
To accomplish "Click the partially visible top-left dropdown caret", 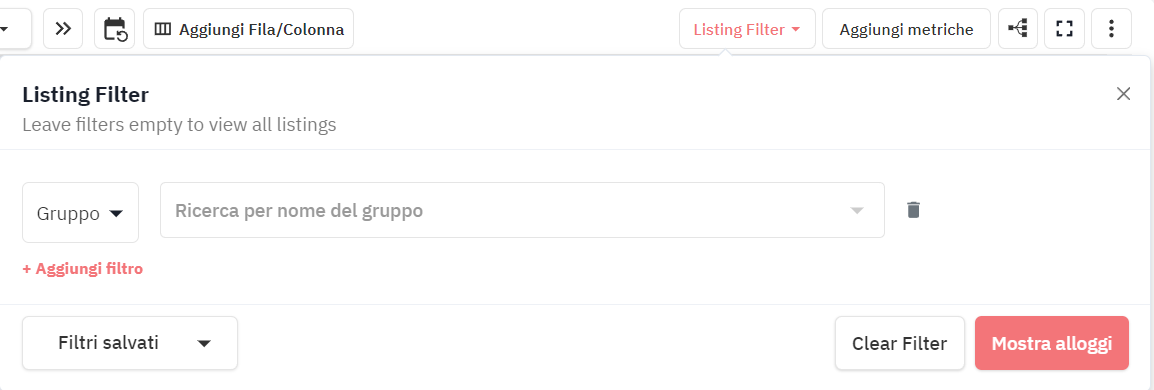I will [4, 29].
